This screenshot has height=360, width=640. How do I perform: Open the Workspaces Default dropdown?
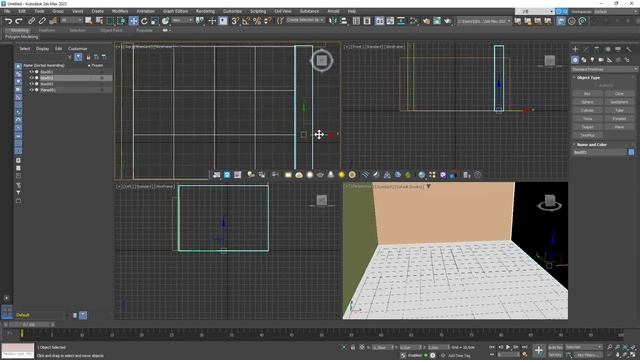[616, 11]
